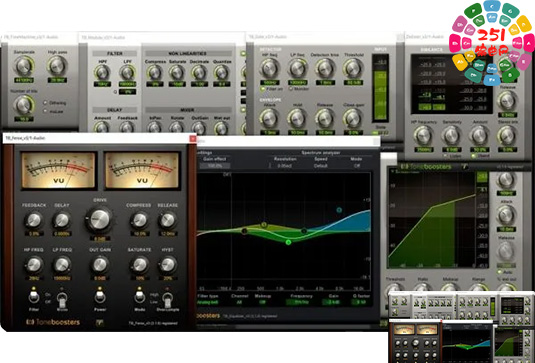This screenshot has width=535, height=363.
Task: Click the Q factor value field
Action: pos(361,302)
